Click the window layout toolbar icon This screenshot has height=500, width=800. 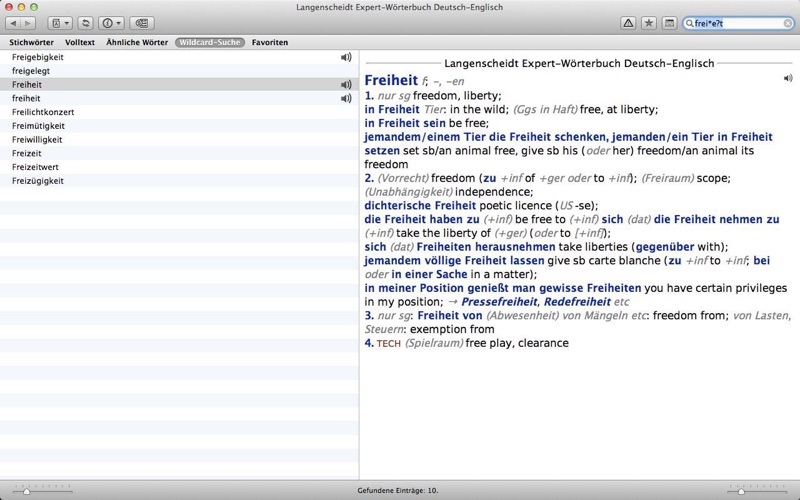[x=669, y=23]
